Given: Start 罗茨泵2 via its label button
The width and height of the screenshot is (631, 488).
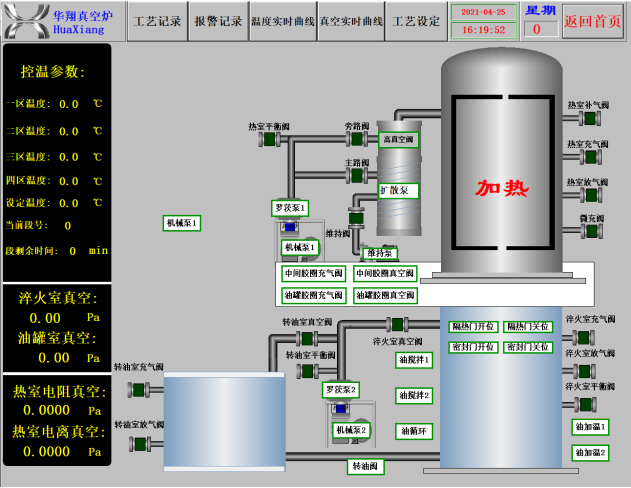Looking at the screenshot, I should (x=341, y=389).
